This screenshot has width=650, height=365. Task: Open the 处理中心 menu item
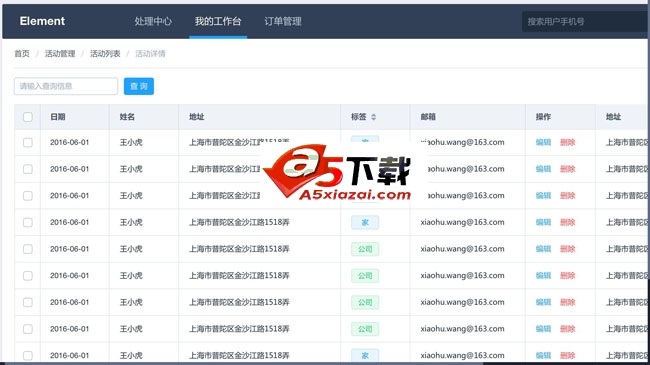point(153,21)
